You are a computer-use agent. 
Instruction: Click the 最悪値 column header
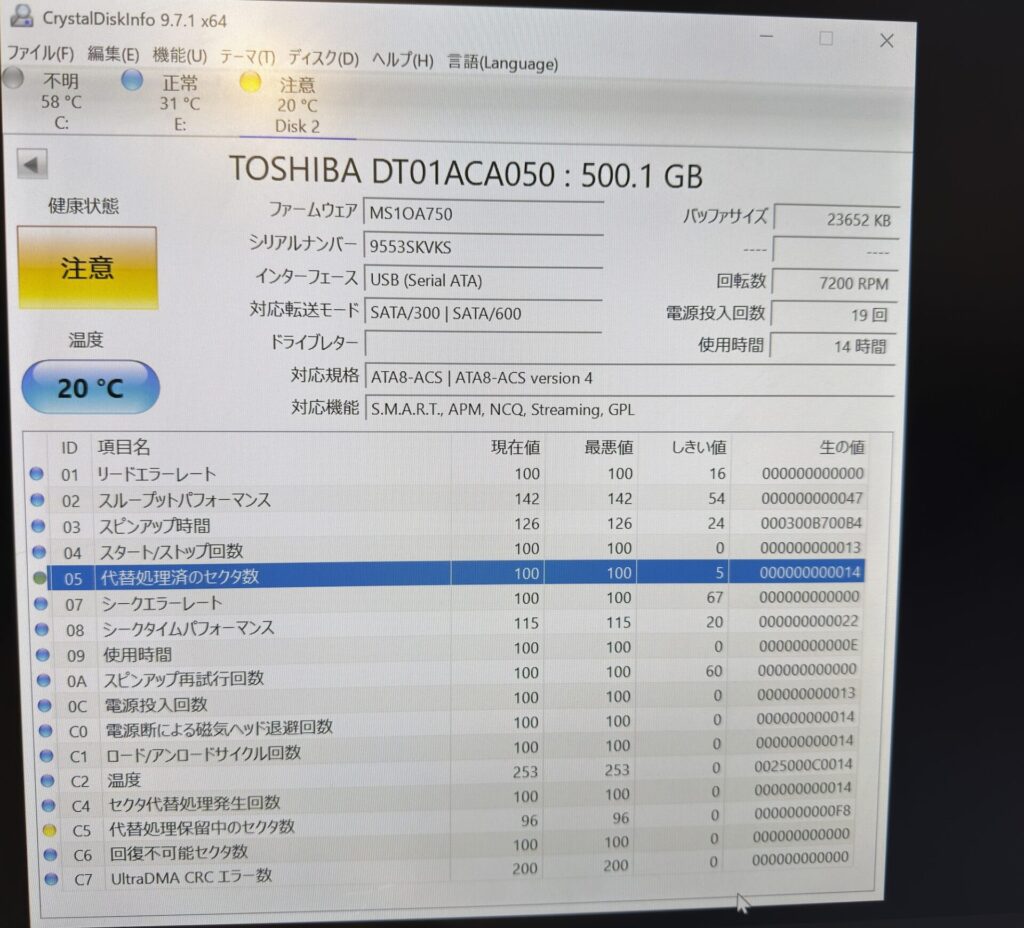pyautogui.click(x=608, y=447)
